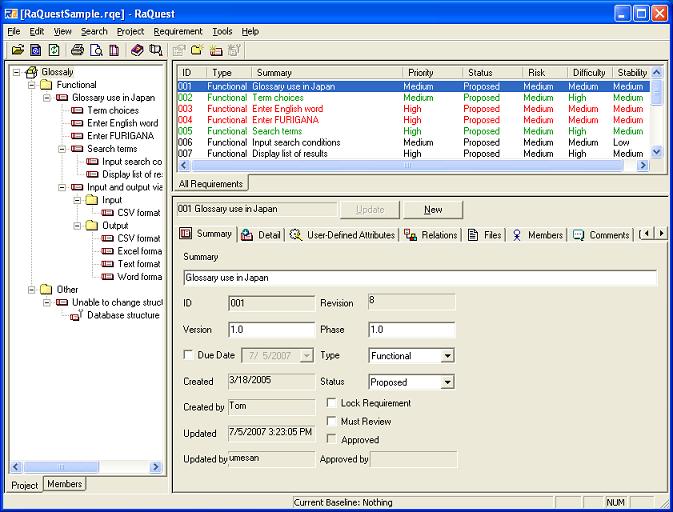Click the Input folder icon in tree
The width and height of the screenshot is (673, 512).
(92, 200)
